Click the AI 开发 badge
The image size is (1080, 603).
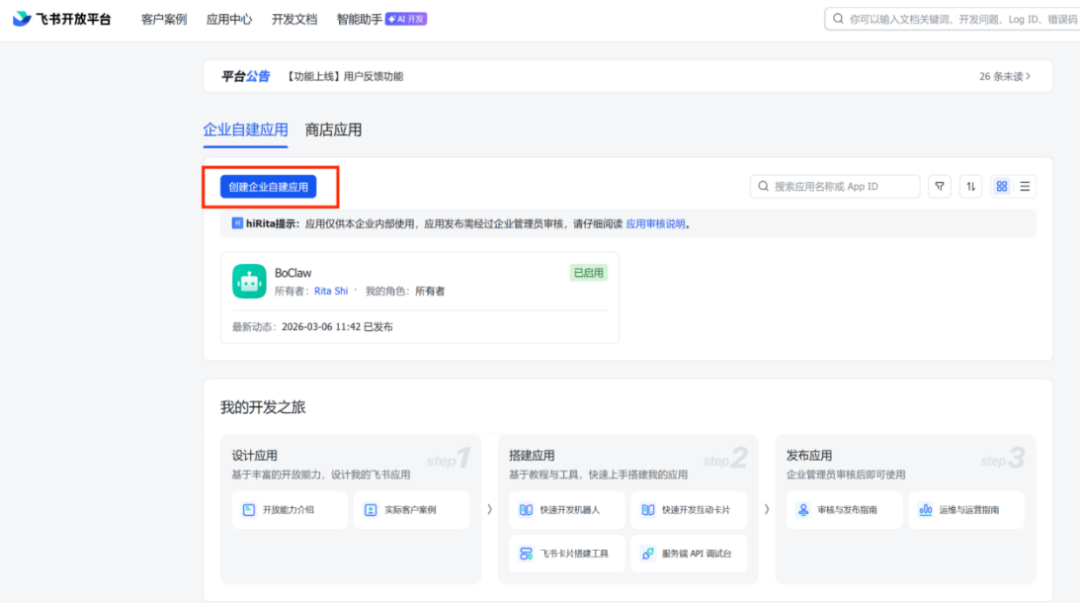(x=406, y=19)
